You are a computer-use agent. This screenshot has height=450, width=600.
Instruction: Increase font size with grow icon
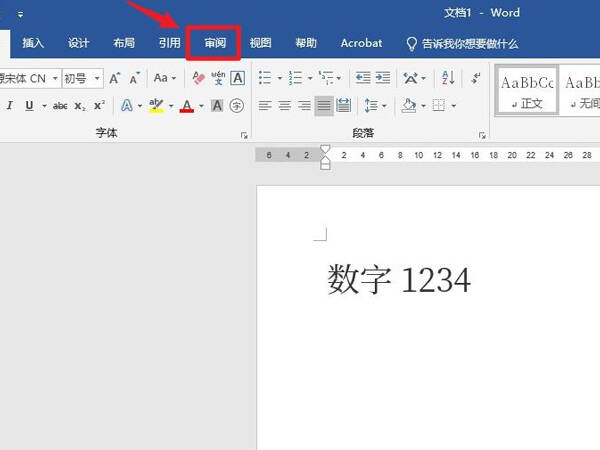click(114, 78)
